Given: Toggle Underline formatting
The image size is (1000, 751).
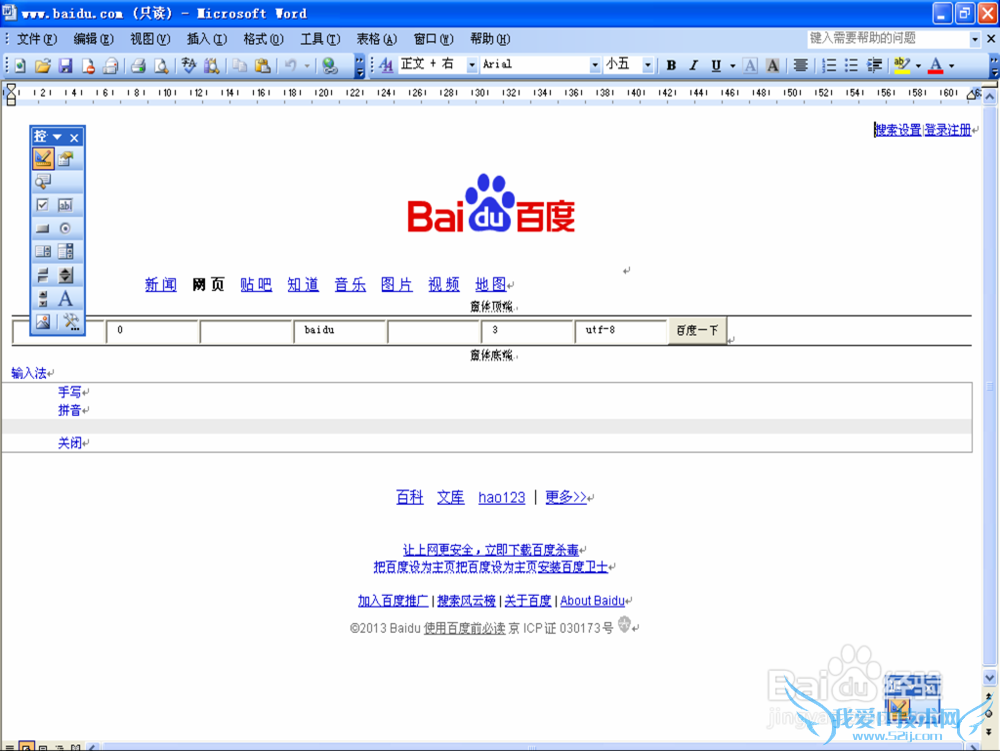Looking at the screenshot, I should (716, 65).
